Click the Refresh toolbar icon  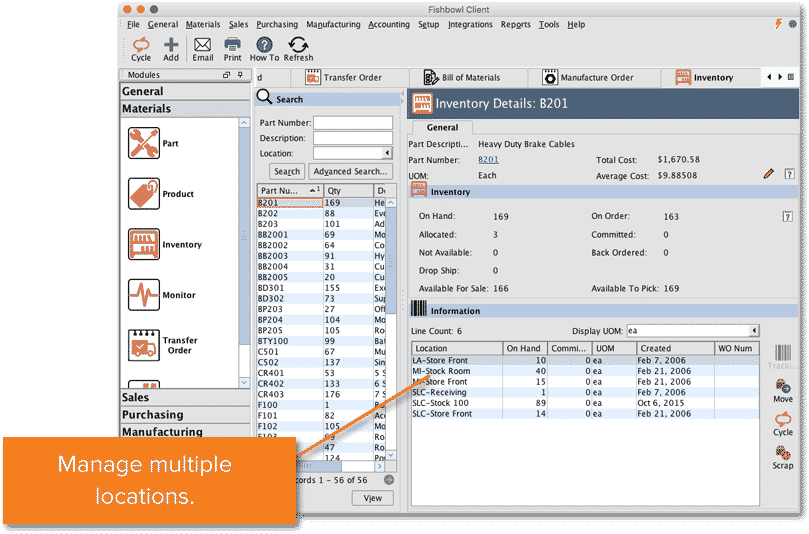[298, 50]
